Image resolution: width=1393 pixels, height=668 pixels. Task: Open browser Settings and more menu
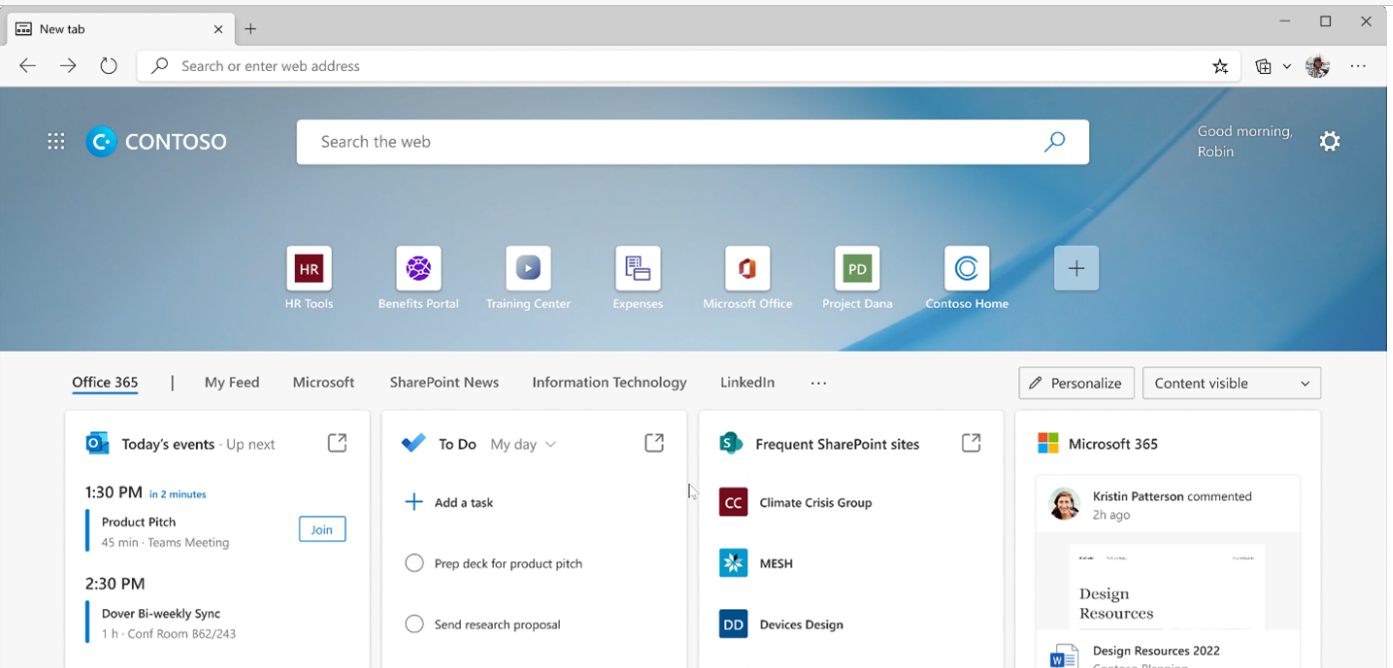(x=1358, y=66)
